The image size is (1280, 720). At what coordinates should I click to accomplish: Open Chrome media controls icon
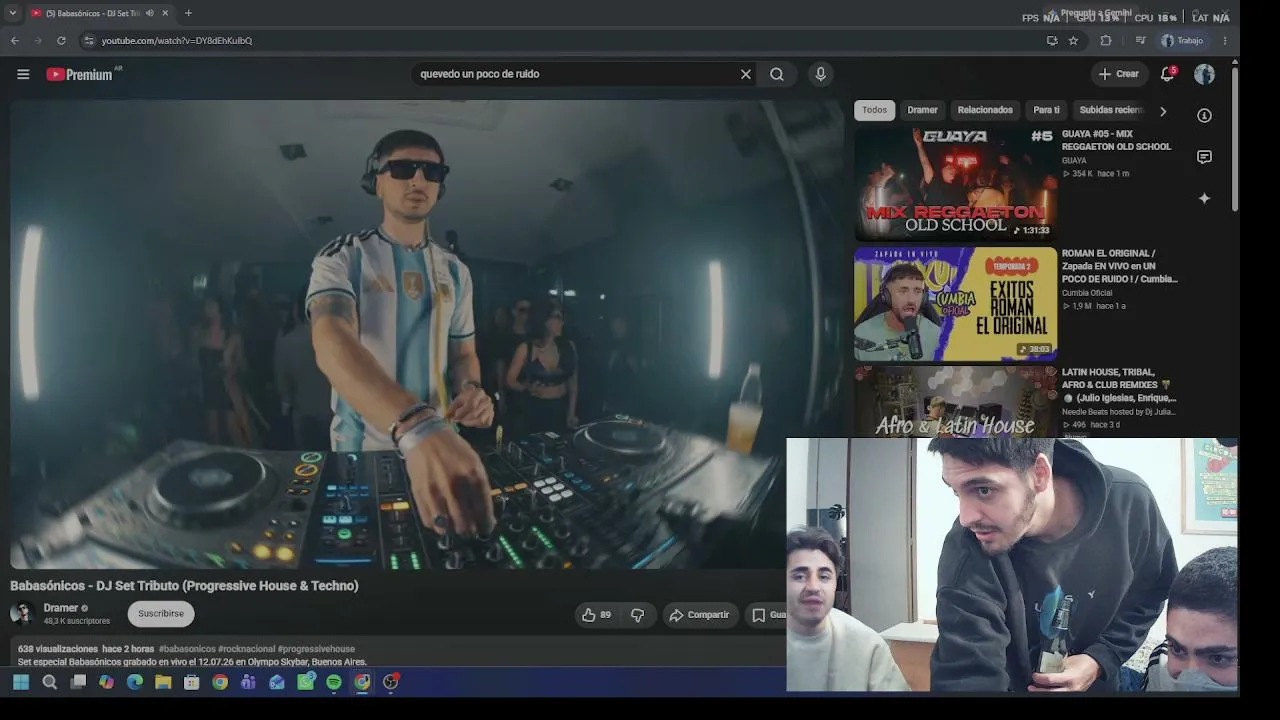(1140, 41)
